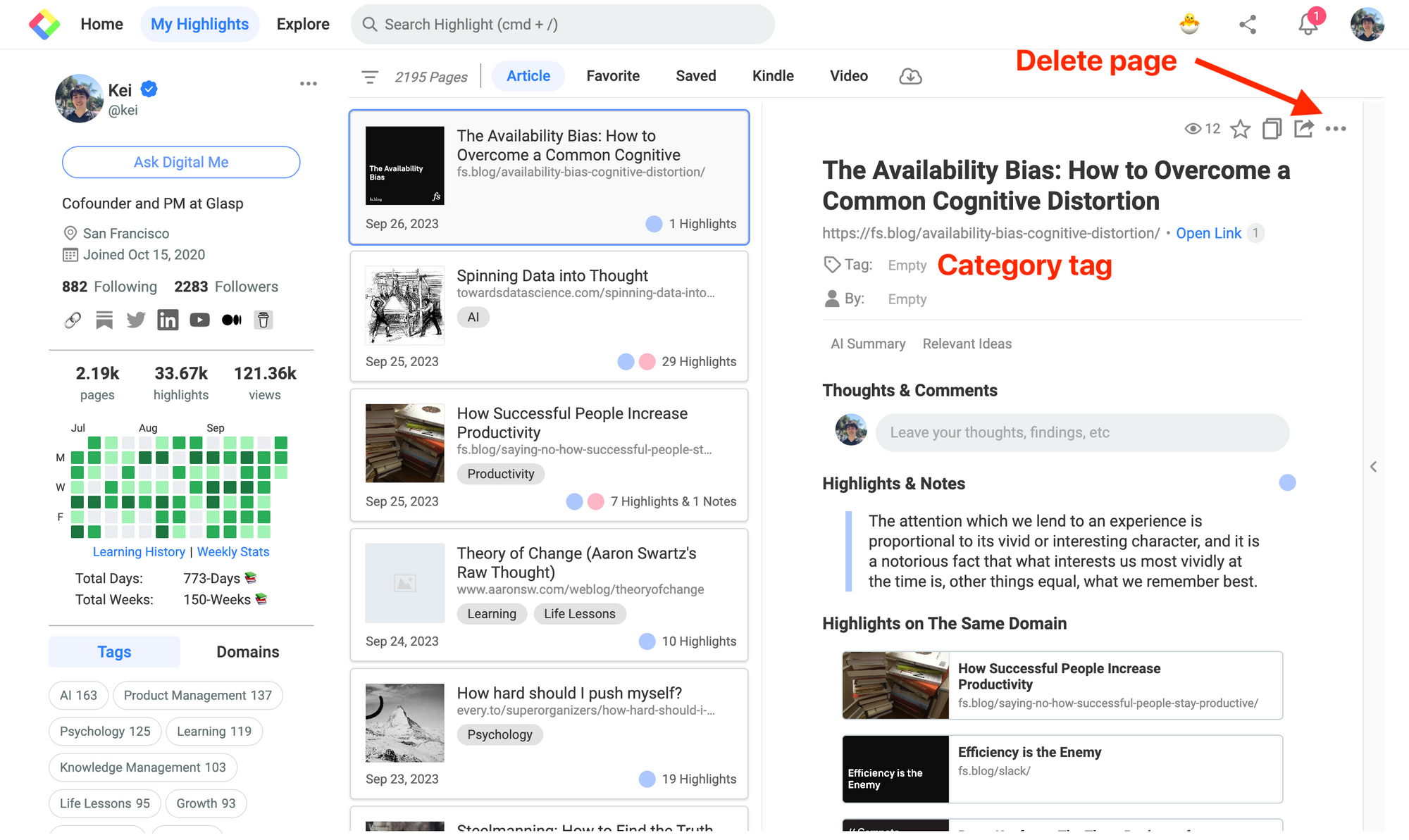Star the article as favorite
This screenshot has height=840, width=1409.
click(x=1240, y=129)
